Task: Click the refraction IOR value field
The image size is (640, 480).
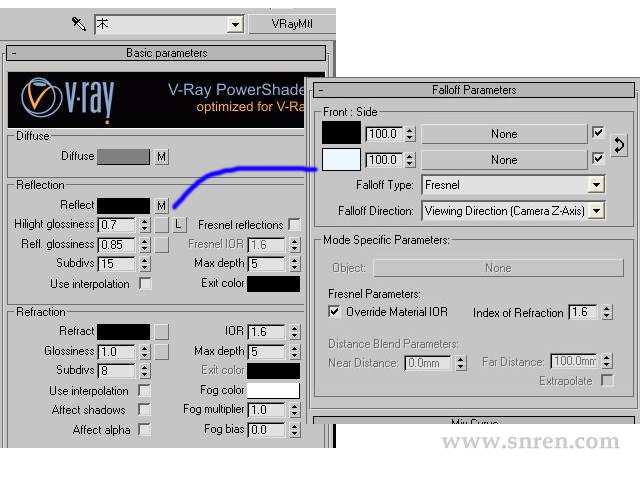Action: pos(267,332)
